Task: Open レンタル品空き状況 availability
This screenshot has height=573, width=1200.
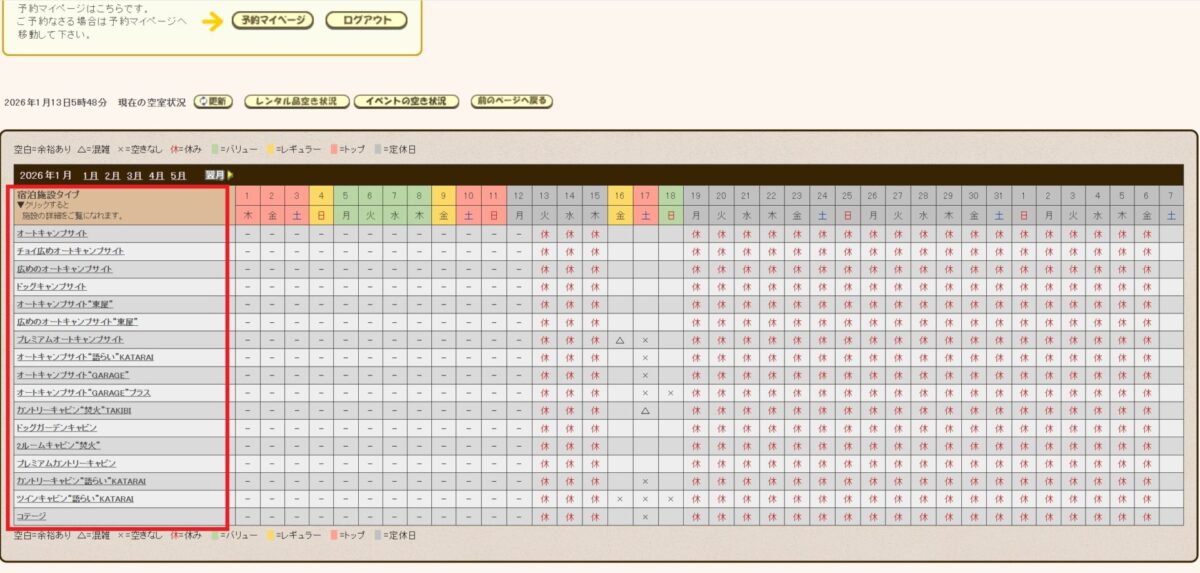Action: tap(297, 102)
